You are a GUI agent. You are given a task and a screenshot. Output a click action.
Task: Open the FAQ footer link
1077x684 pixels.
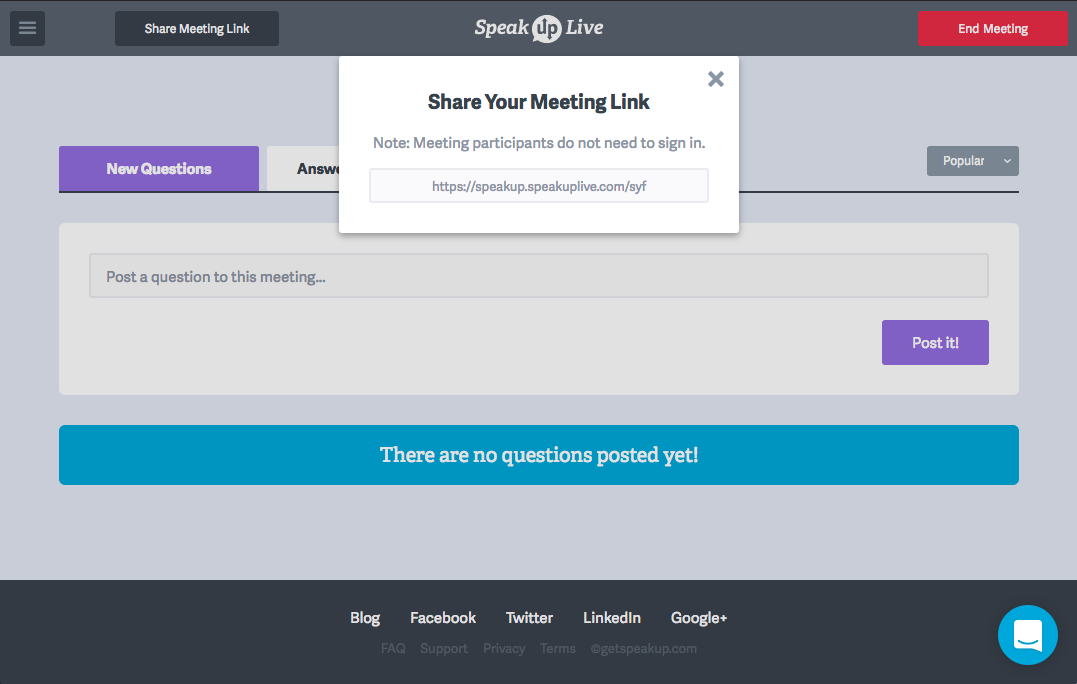point(393,648)
